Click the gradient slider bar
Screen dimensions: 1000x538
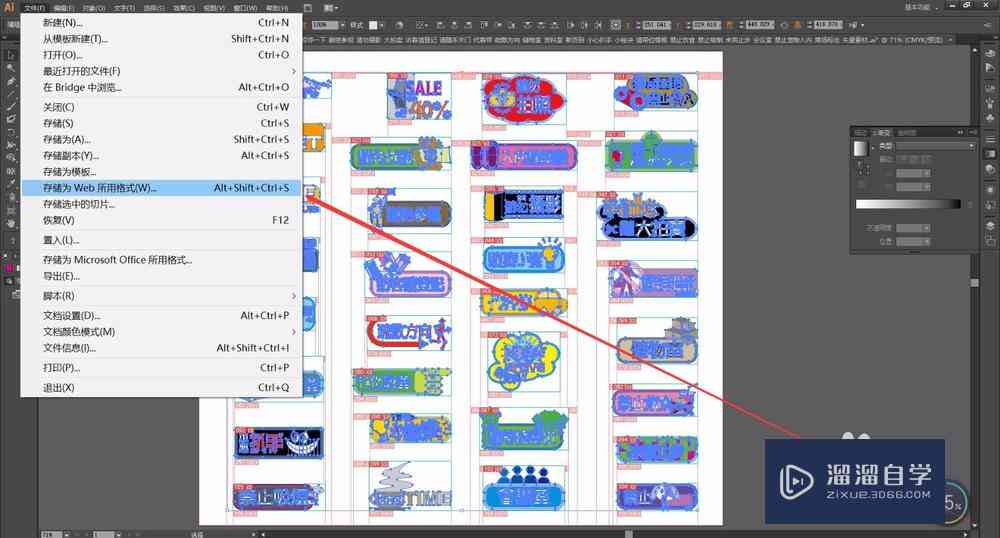coord(908,204)
